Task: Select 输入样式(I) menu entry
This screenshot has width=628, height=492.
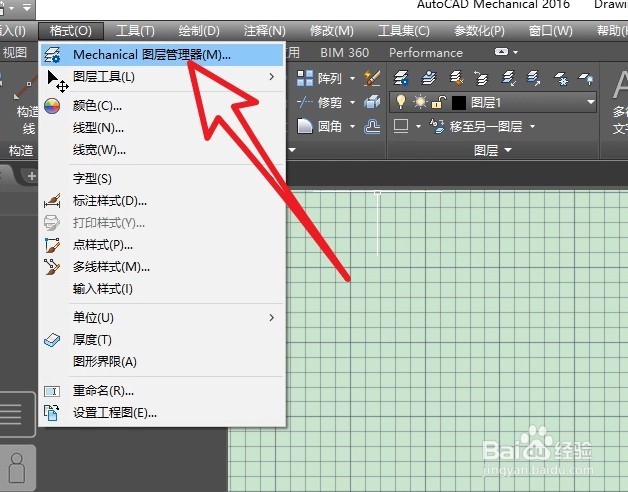Action: [162, 289]
